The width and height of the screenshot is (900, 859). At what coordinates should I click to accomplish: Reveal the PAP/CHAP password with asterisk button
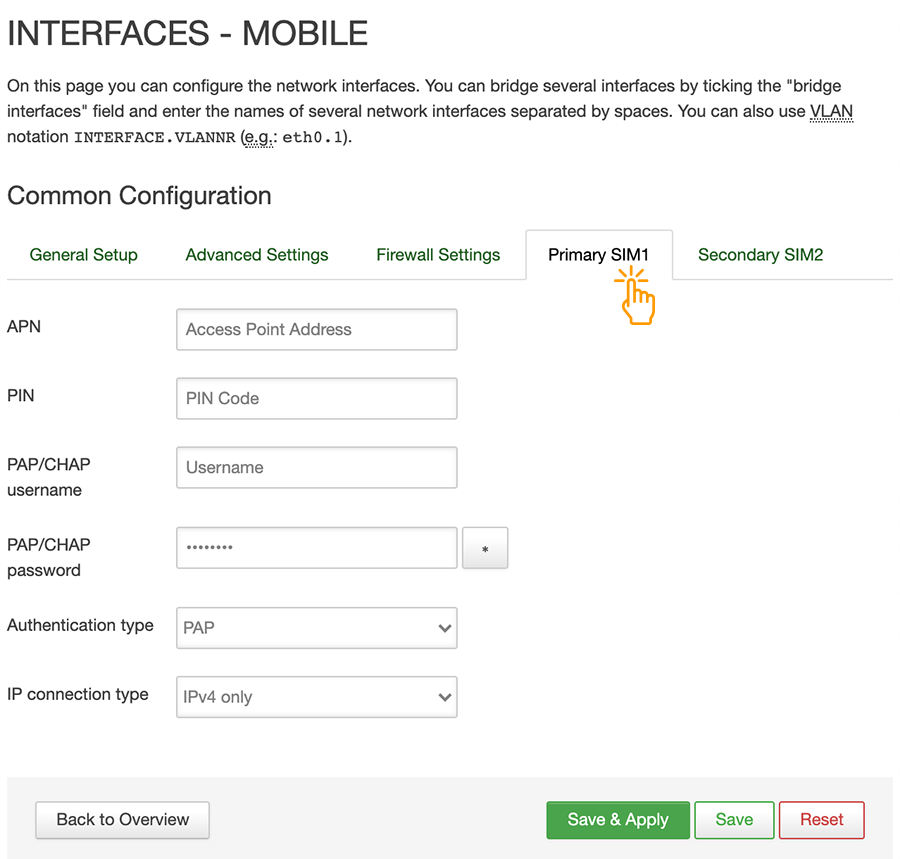[485, 548]
